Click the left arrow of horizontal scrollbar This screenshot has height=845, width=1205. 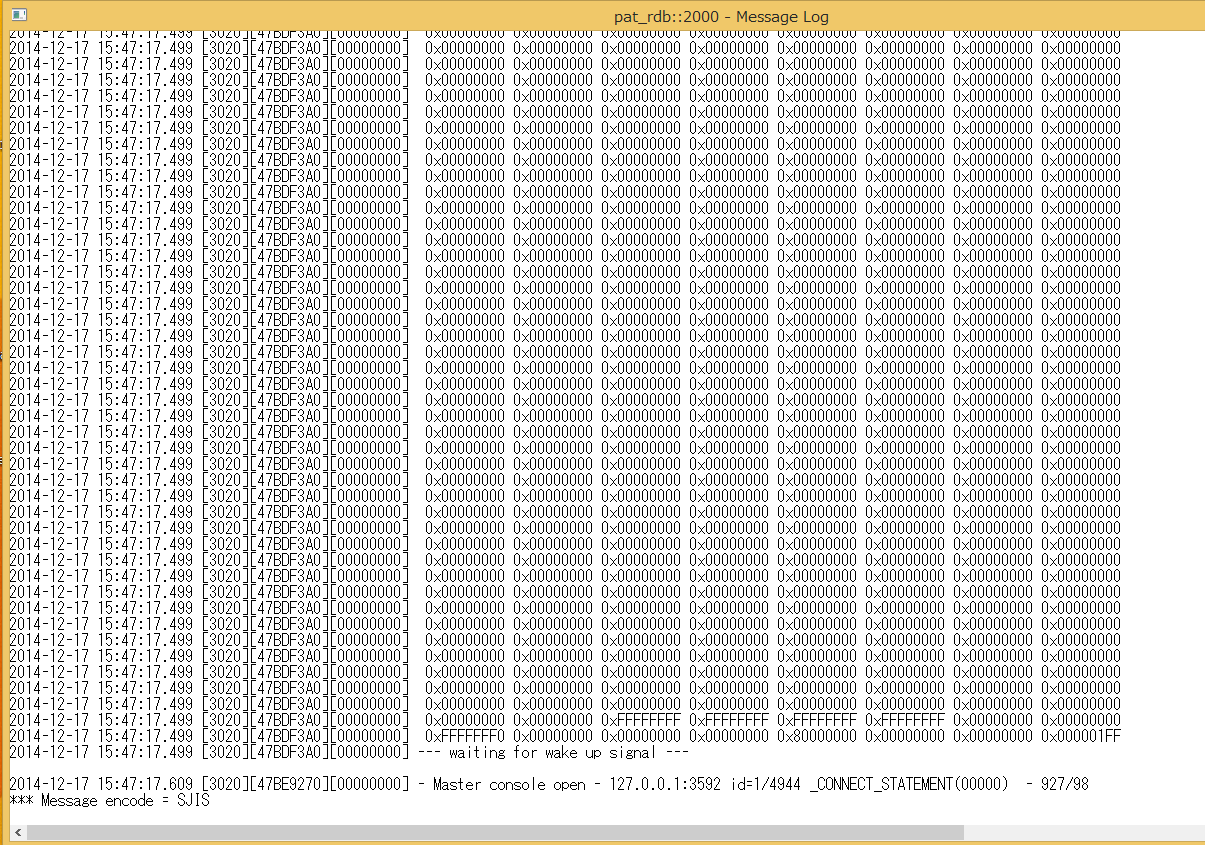(x=18, y=832)
